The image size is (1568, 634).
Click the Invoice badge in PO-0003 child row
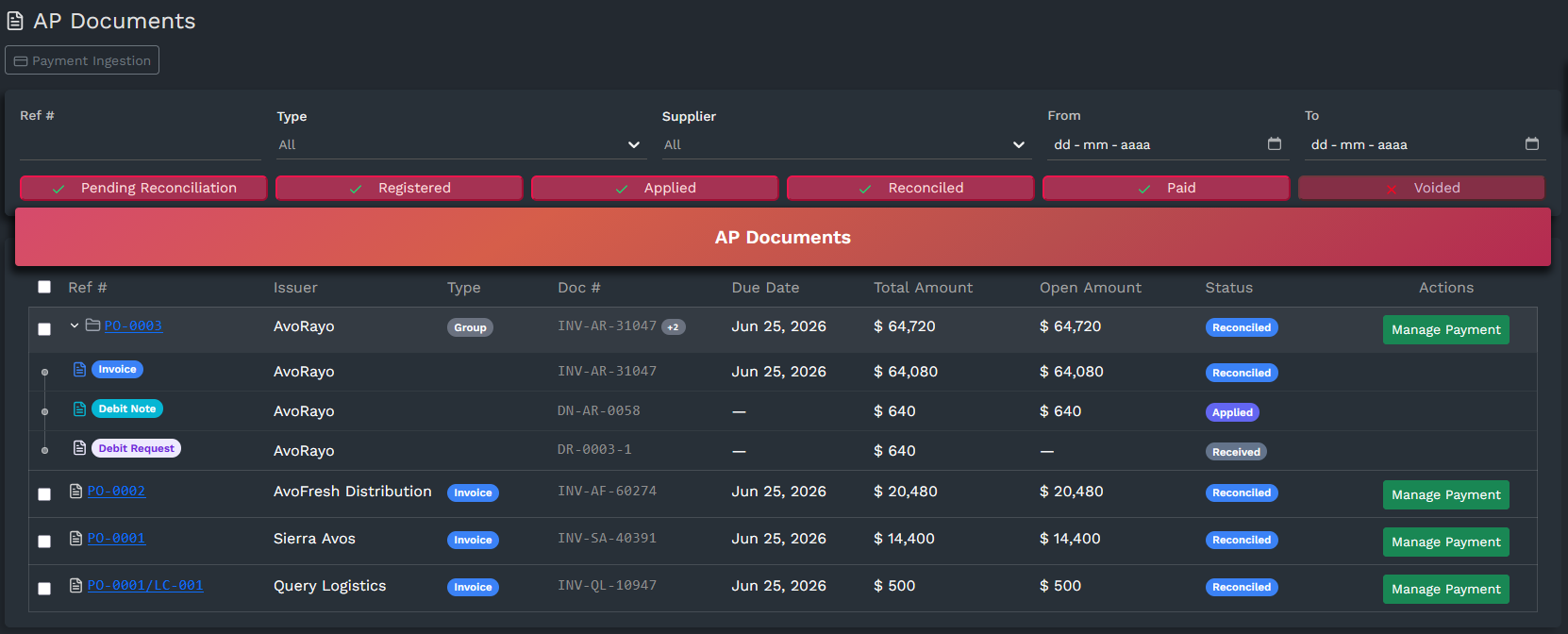pyautogui.click(x=117, y=369)
